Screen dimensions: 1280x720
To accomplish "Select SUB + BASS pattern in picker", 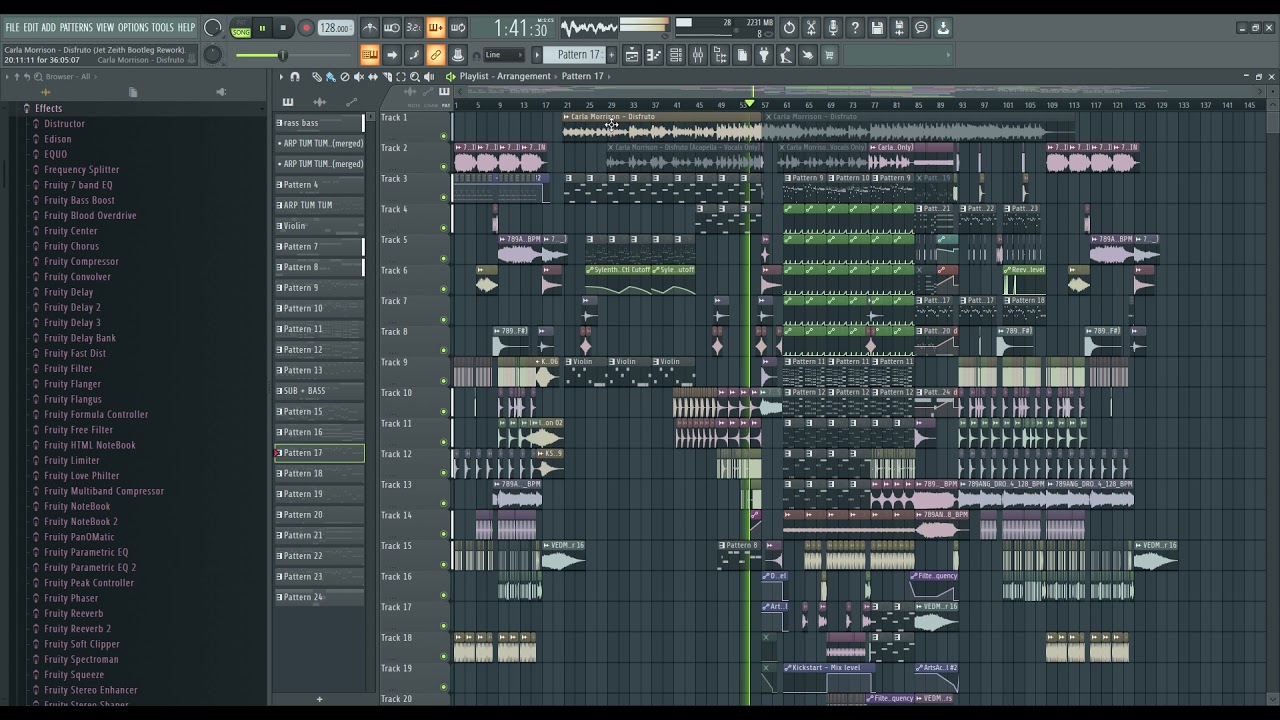I will pyautogui.click(x=320, y=391).
